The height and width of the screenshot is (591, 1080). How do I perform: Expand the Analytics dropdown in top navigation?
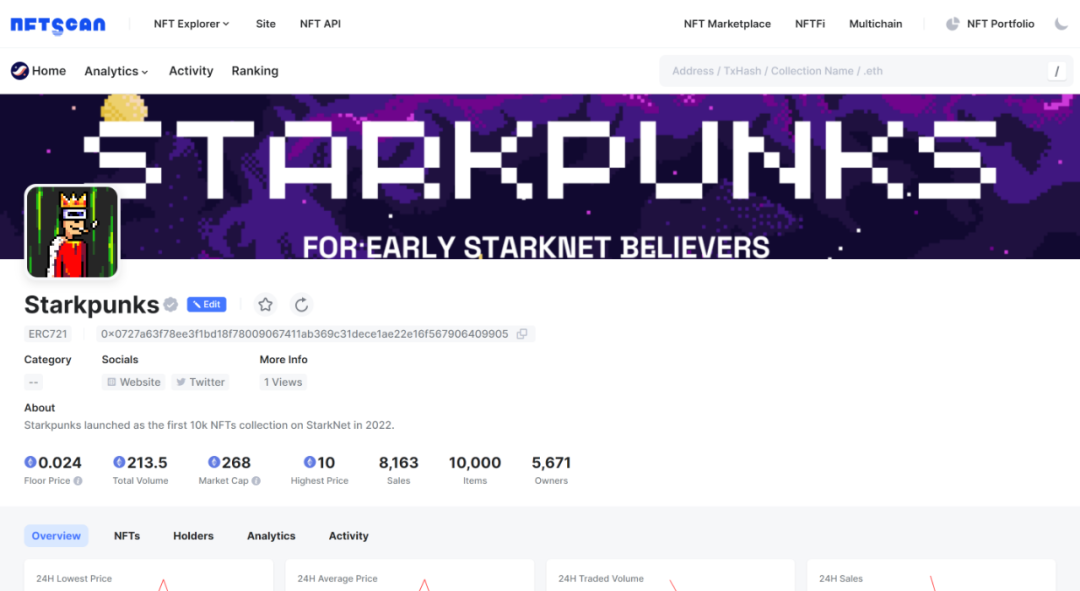[x=116, y=71]
